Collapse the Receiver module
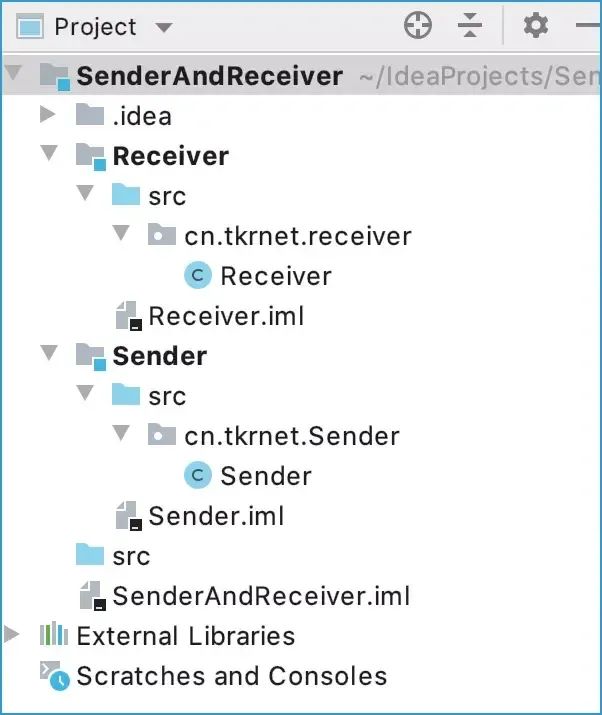 click(49, 153)
